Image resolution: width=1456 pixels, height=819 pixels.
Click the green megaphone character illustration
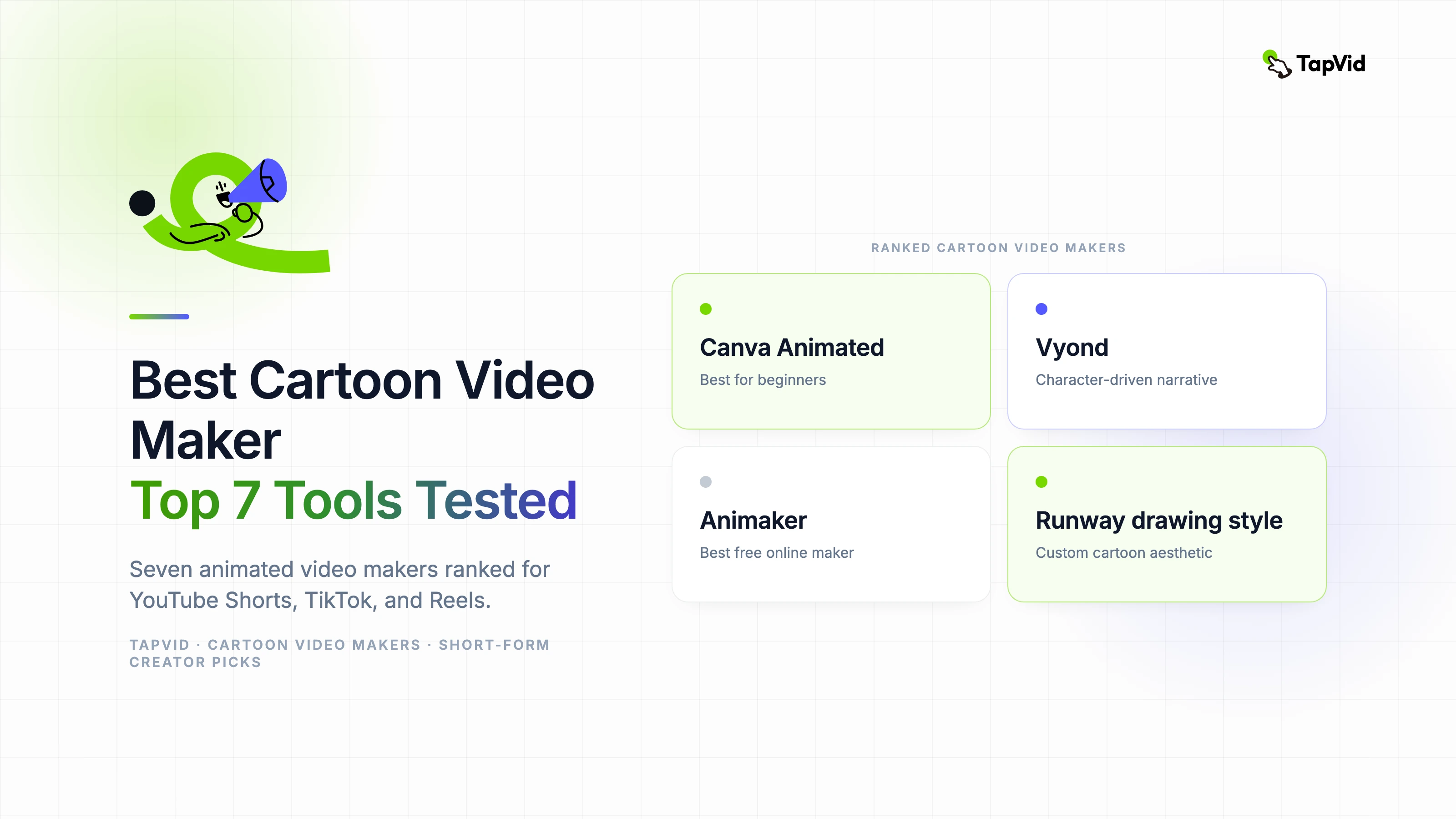229,212
